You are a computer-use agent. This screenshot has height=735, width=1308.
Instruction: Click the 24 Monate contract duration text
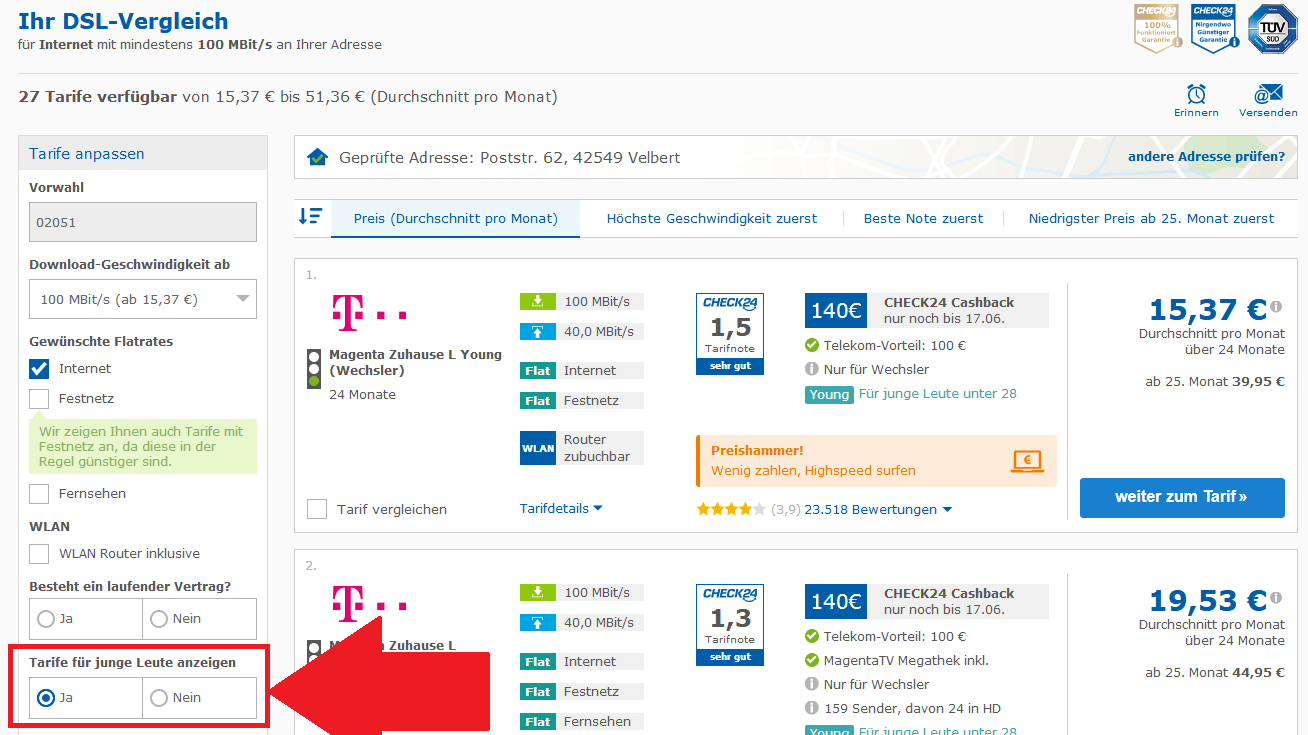click(x=362, y=394)
